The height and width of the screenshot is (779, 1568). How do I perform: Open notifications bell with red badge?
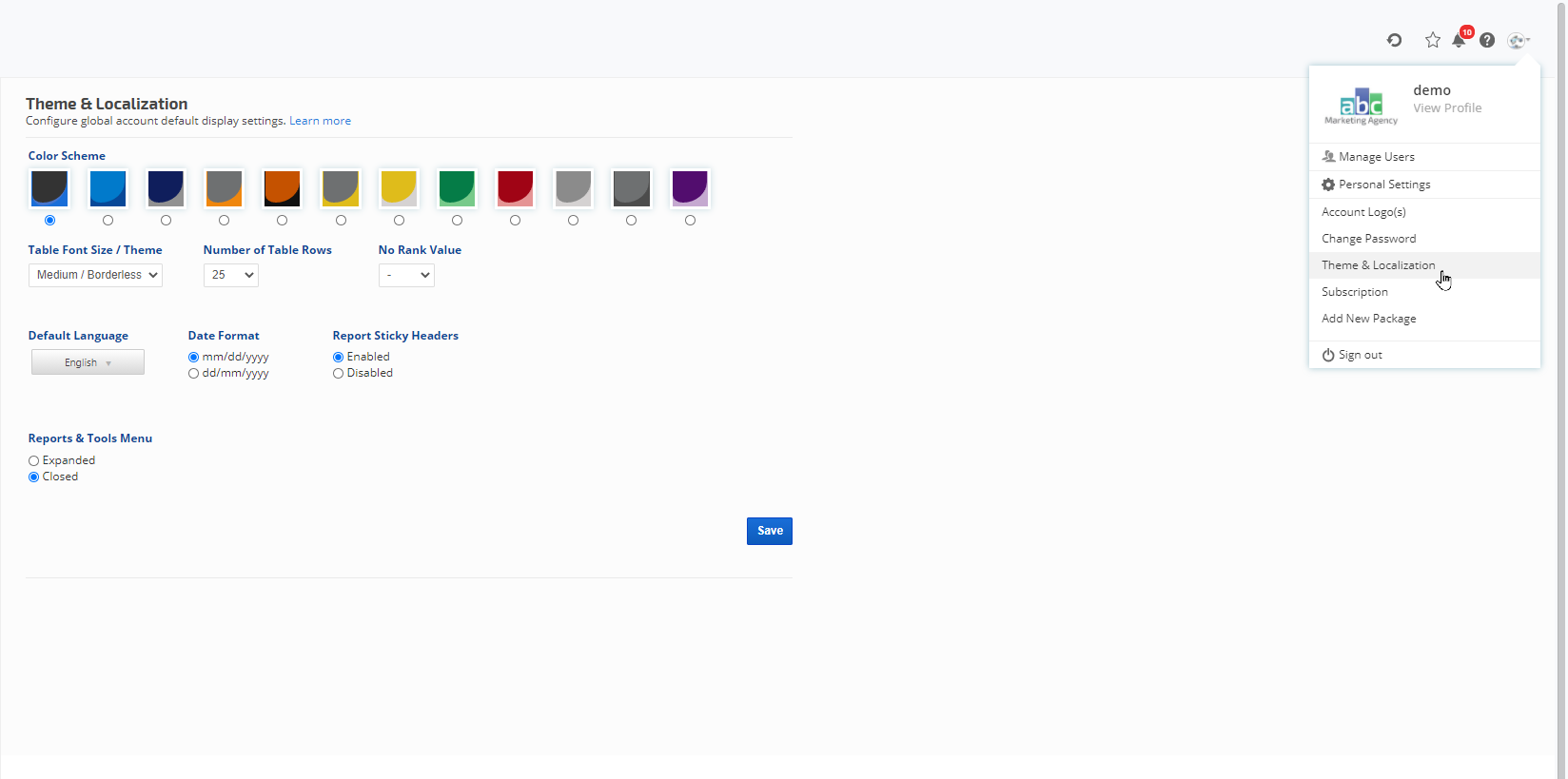click(1460, 40)
